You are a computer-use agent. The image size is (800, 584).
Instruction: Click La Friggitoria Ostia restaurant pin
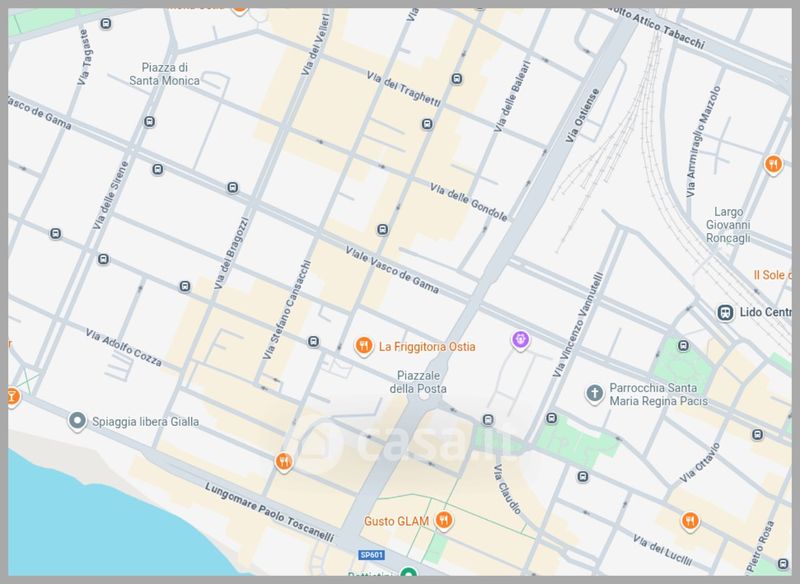[x=364, y=346]
